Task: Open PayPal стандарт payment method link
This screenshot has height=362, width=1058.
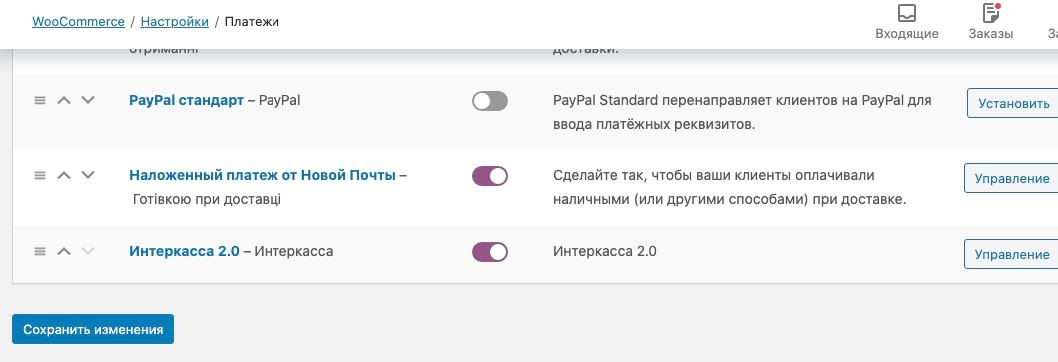Action: [186, 101]
